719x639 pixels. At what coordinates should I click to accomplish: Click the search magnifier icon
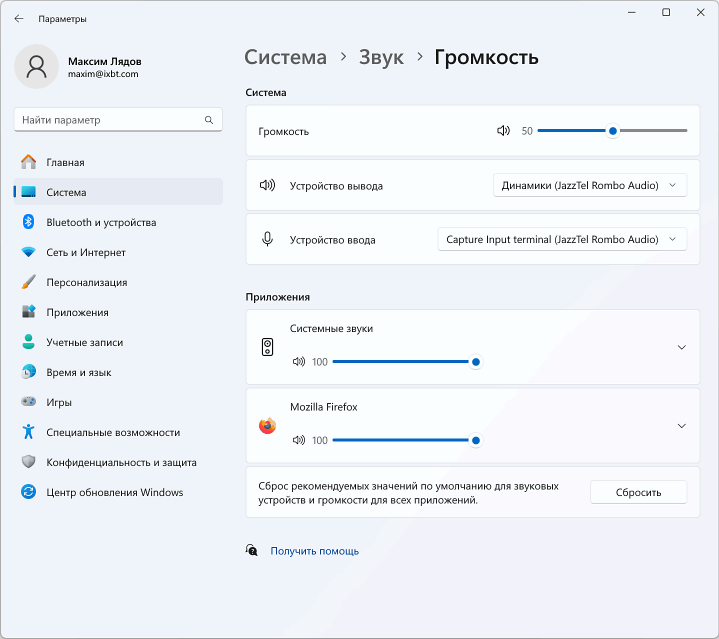(x=209, y=120)
